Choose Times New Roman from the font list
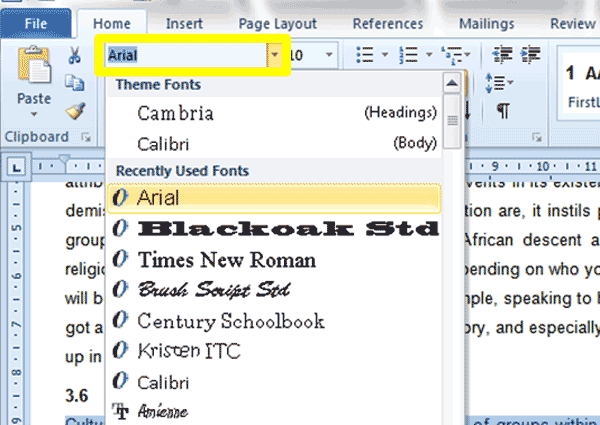The height and width of the screenshot is (425, 600). point(226,260)
